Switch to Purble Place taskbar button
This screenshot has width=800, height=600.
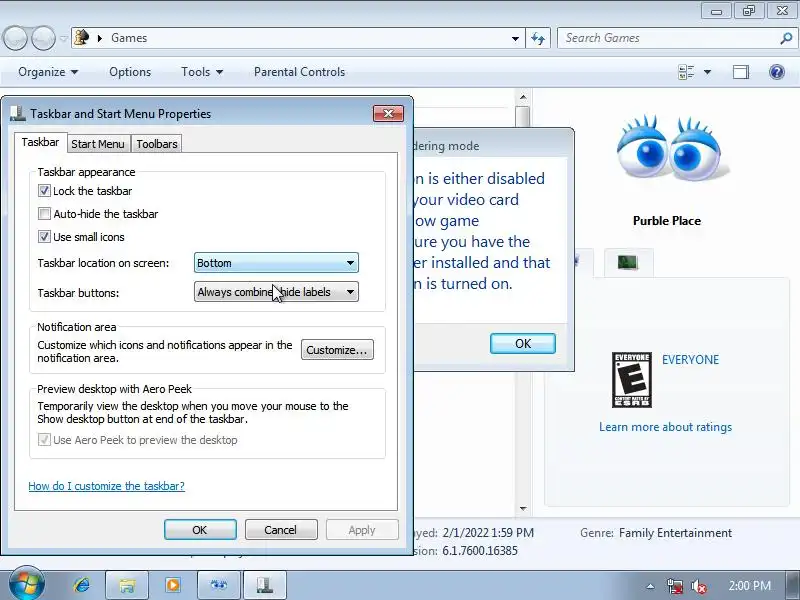(x=218, y=585)
